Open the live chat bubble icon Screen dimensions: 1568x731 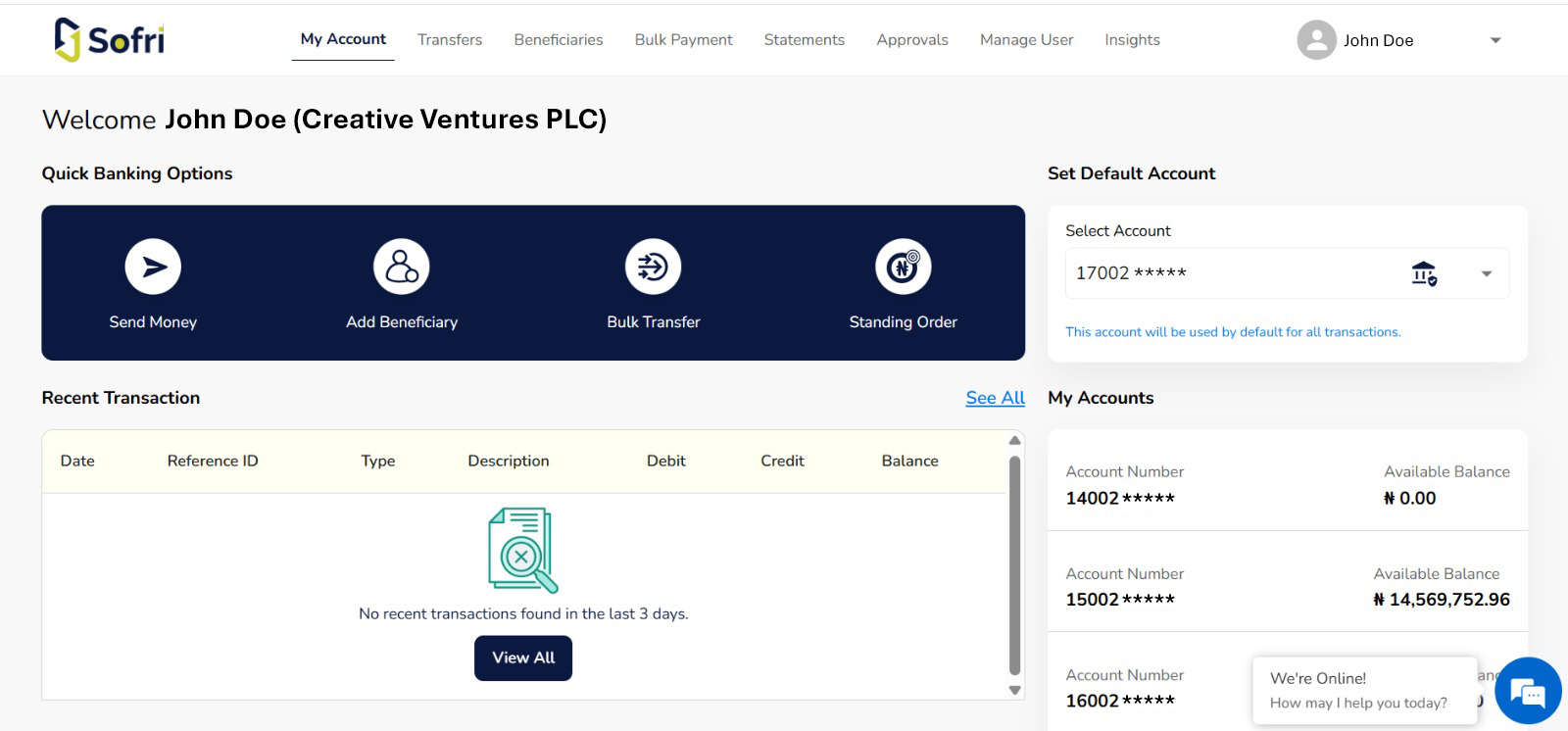pyautogui.click(x=1528, y=692)
